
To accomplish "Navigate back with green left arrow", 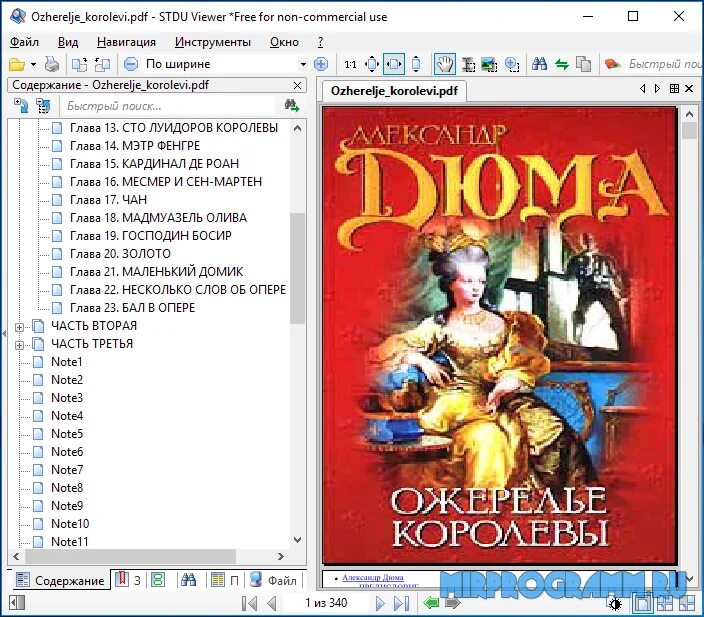I will click(x=431, y=603).
